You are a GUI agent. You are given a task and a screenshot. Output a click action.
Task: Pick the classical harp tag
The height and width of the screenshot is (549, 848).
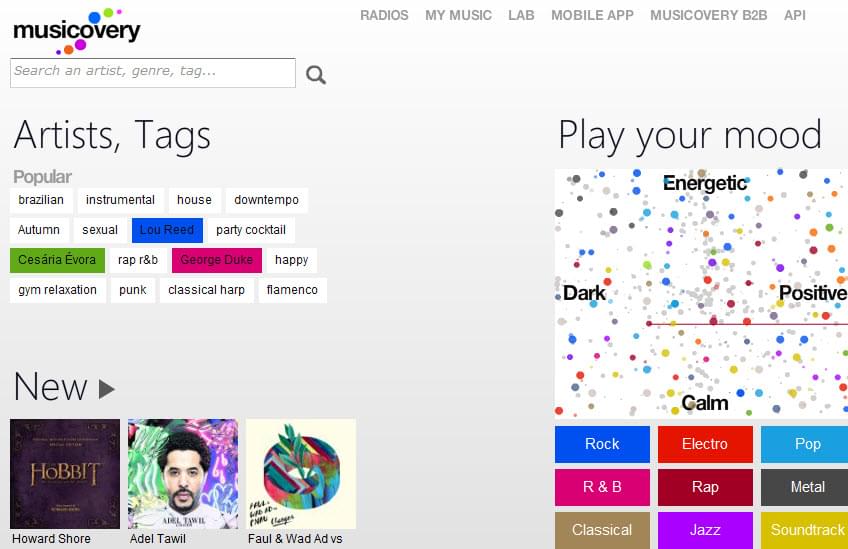(x=206, y=290)
